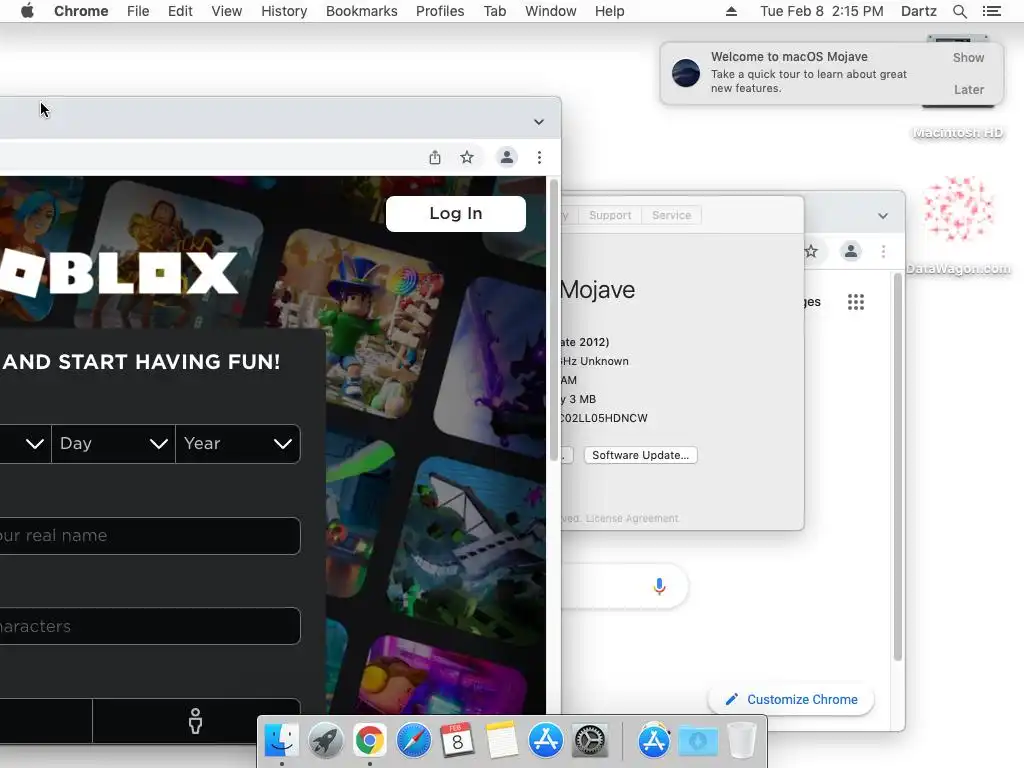Image resolution: width=1024 pixels, height=768 pixels.
Task: Open License Agreement link in About This Mac
Action: click(x=632, y=519)
